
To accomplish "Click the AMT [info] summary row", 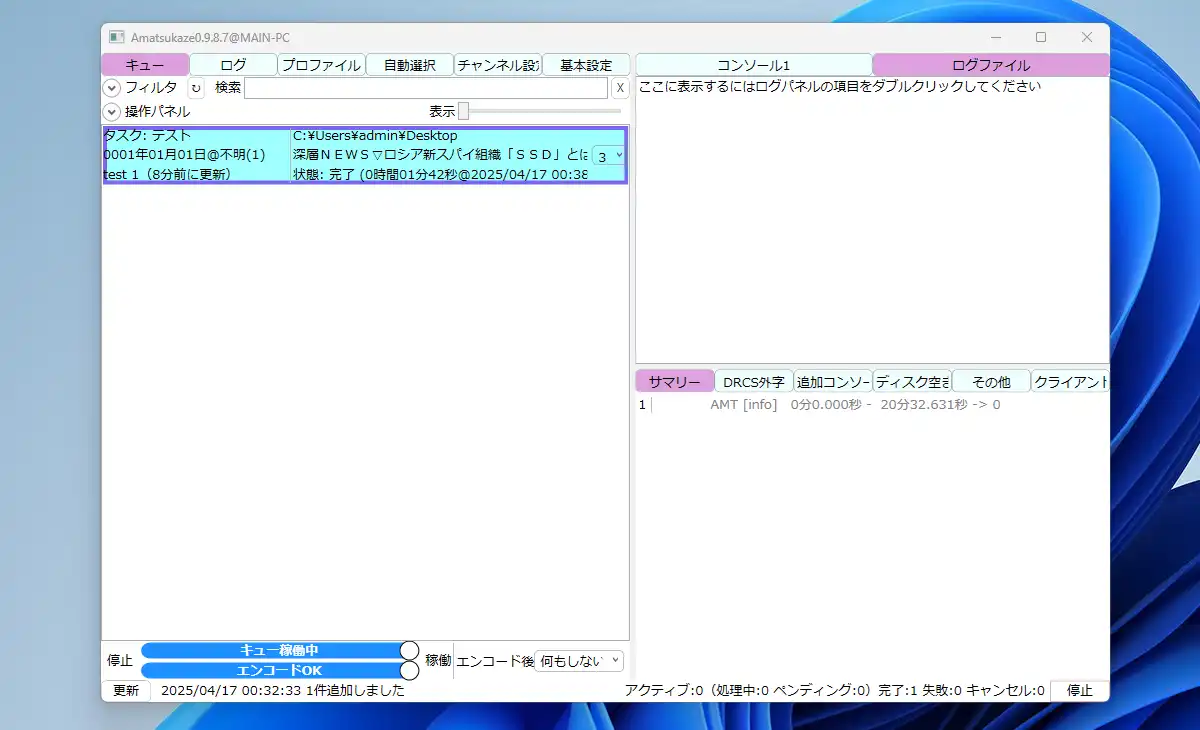I will pyautogui.click(x=855, y=405).
